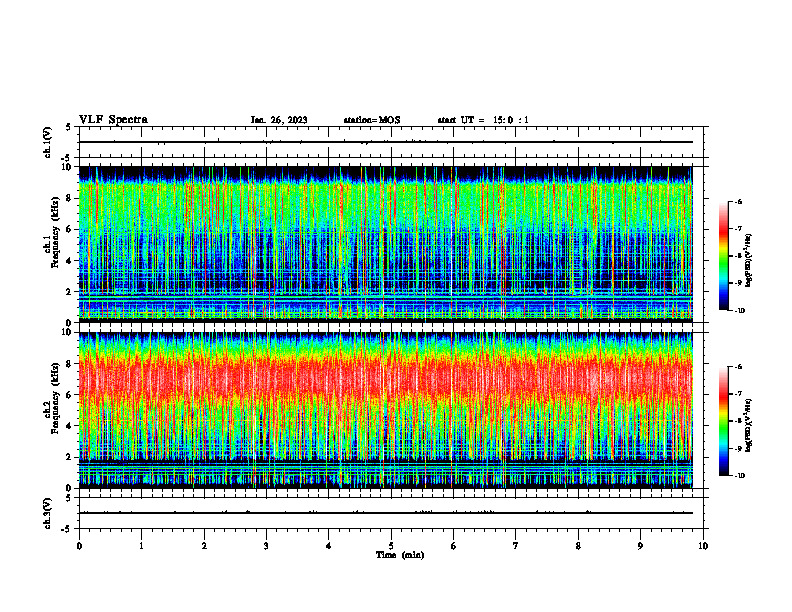This screenshot has height=612, width=792.
Task: Click tick label "10" on the Time axis
Action: click(703, 546)
